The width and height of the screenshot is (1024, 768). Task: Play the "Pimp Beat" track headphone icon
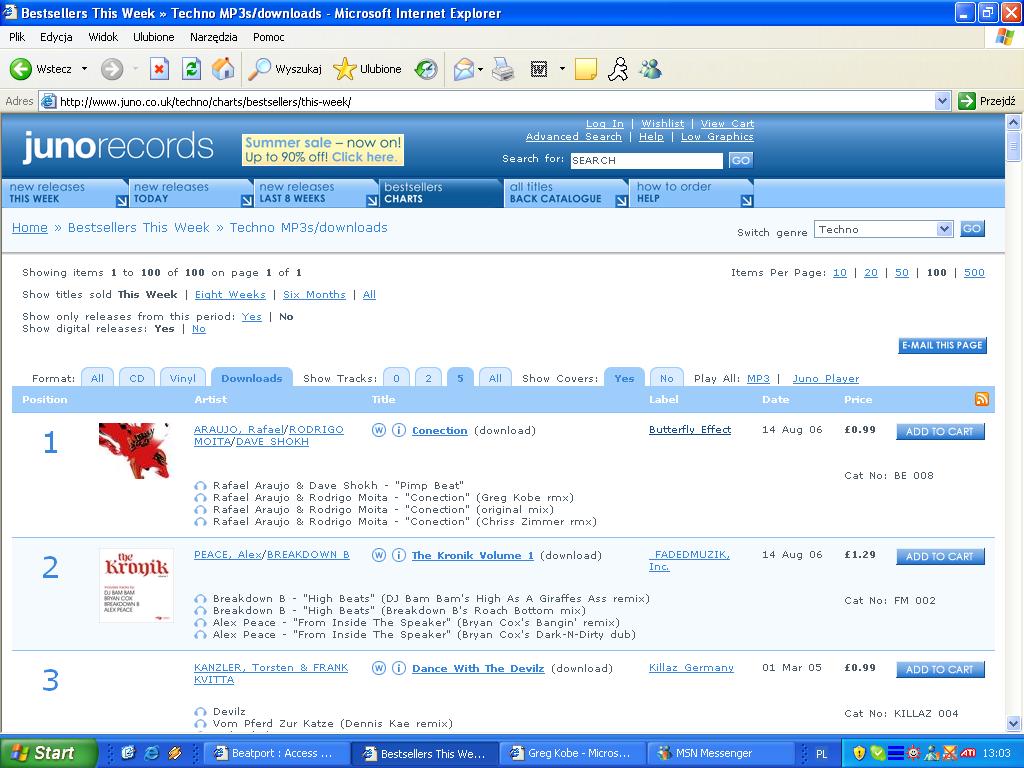200,486
